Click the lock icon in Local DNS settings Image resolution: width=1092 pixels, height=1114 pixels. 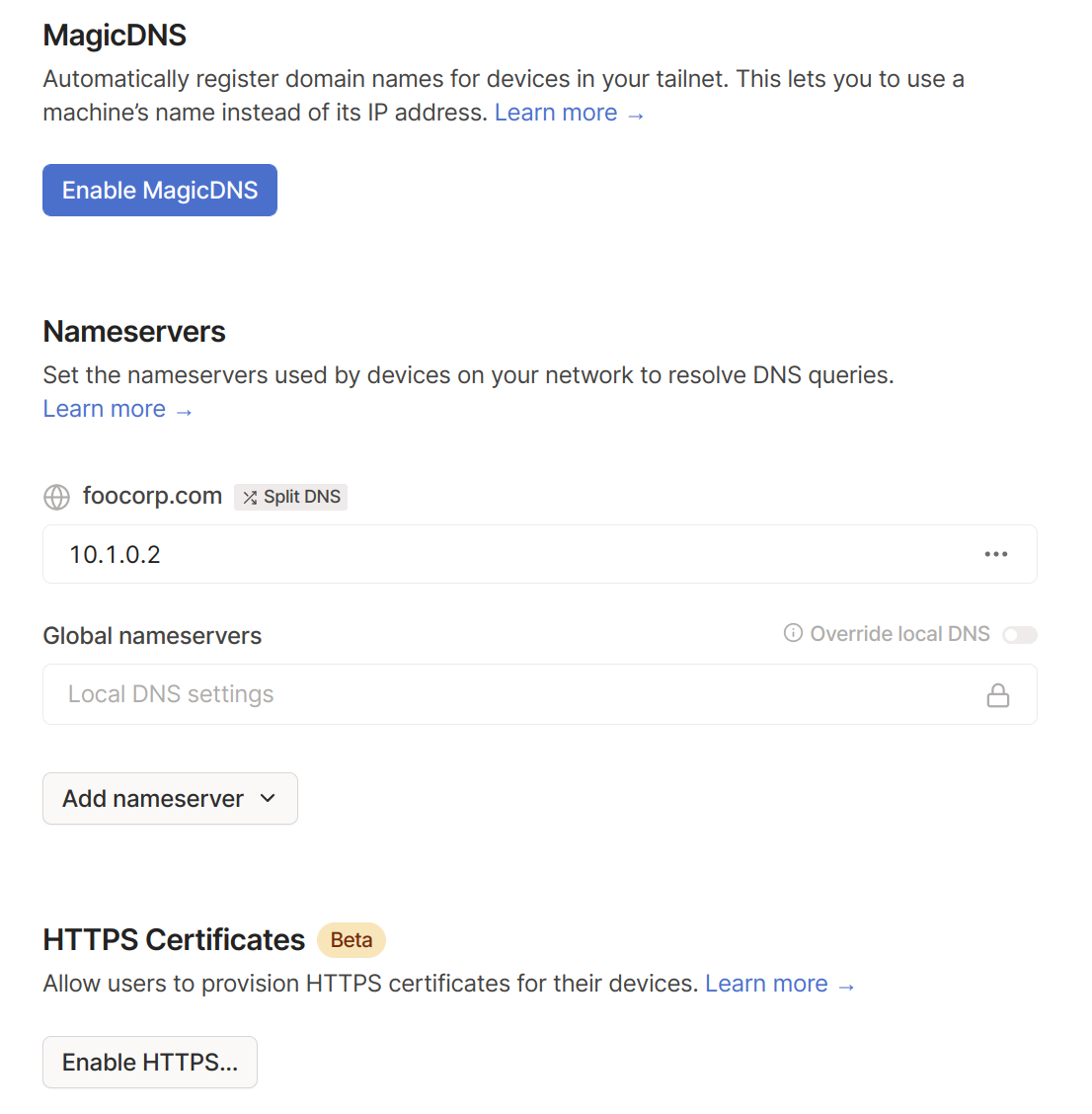[997, 694]
